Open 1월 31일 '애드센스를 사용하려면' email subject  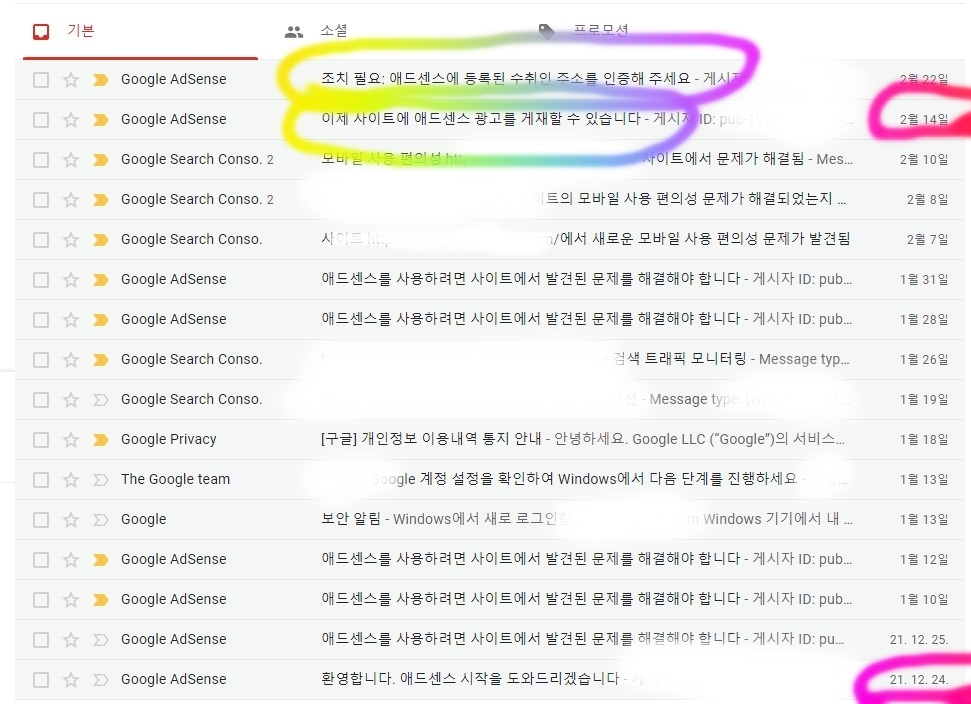coord(531,279)
